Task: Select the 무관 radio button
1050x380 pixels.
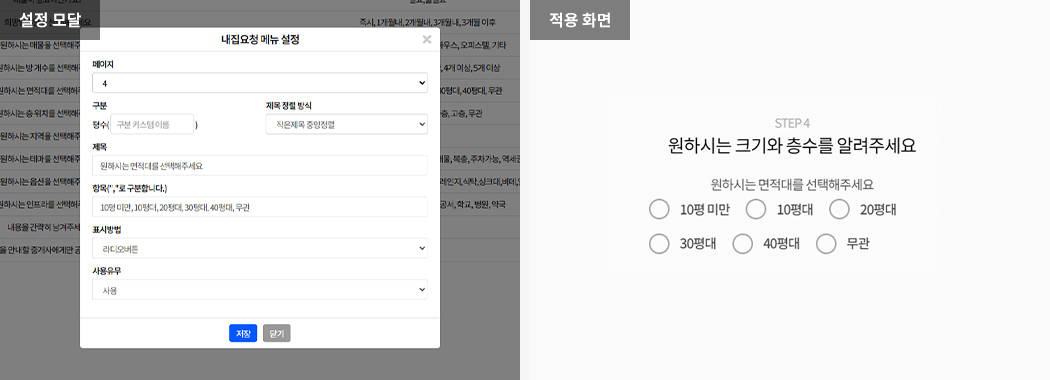Action: (826, 243)
